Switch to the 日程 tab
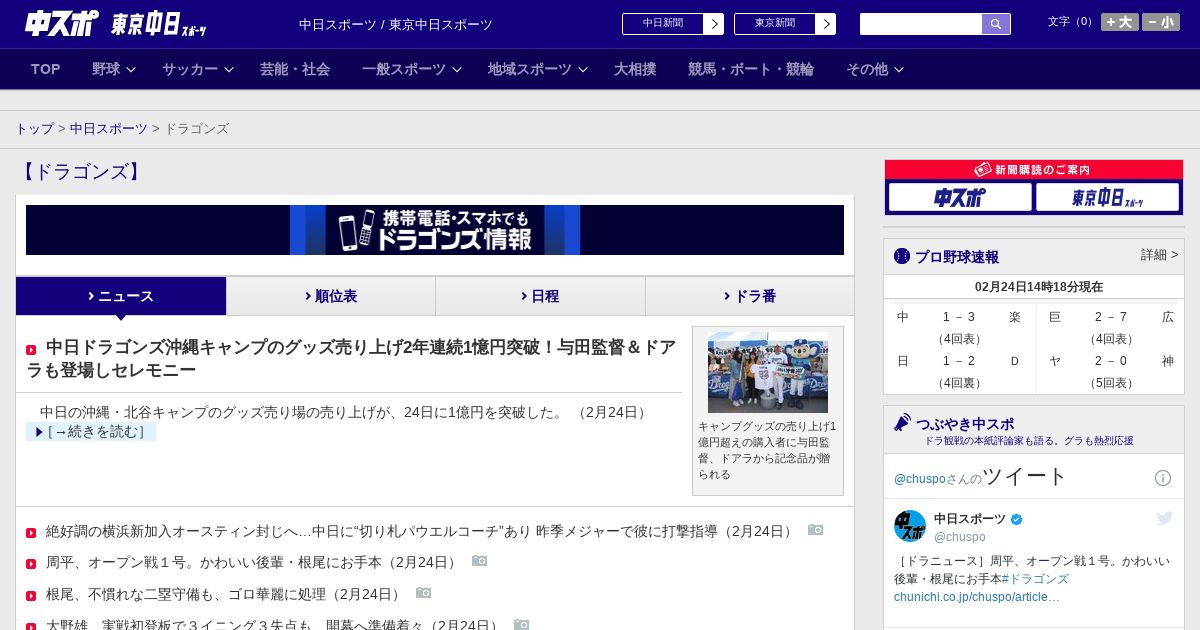1200x630 pixels. click(x=540, y=296)
